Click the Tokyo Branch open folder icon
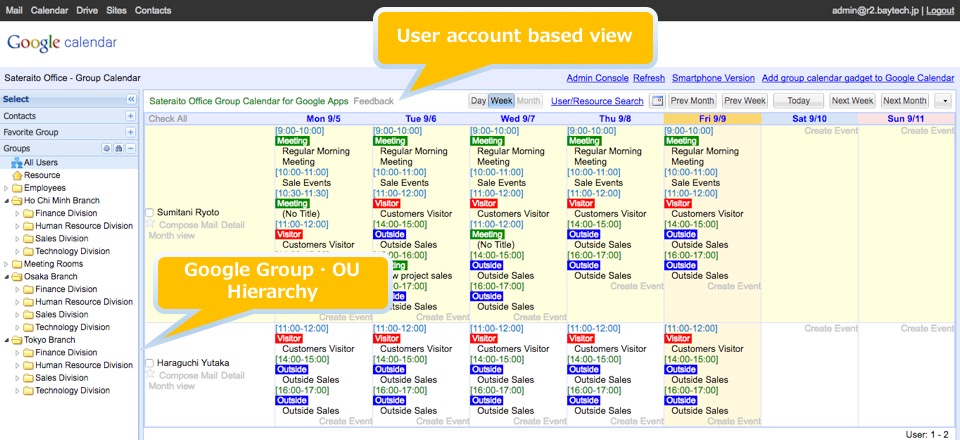This screenshot has height=440, width=960. pos(17,340)
